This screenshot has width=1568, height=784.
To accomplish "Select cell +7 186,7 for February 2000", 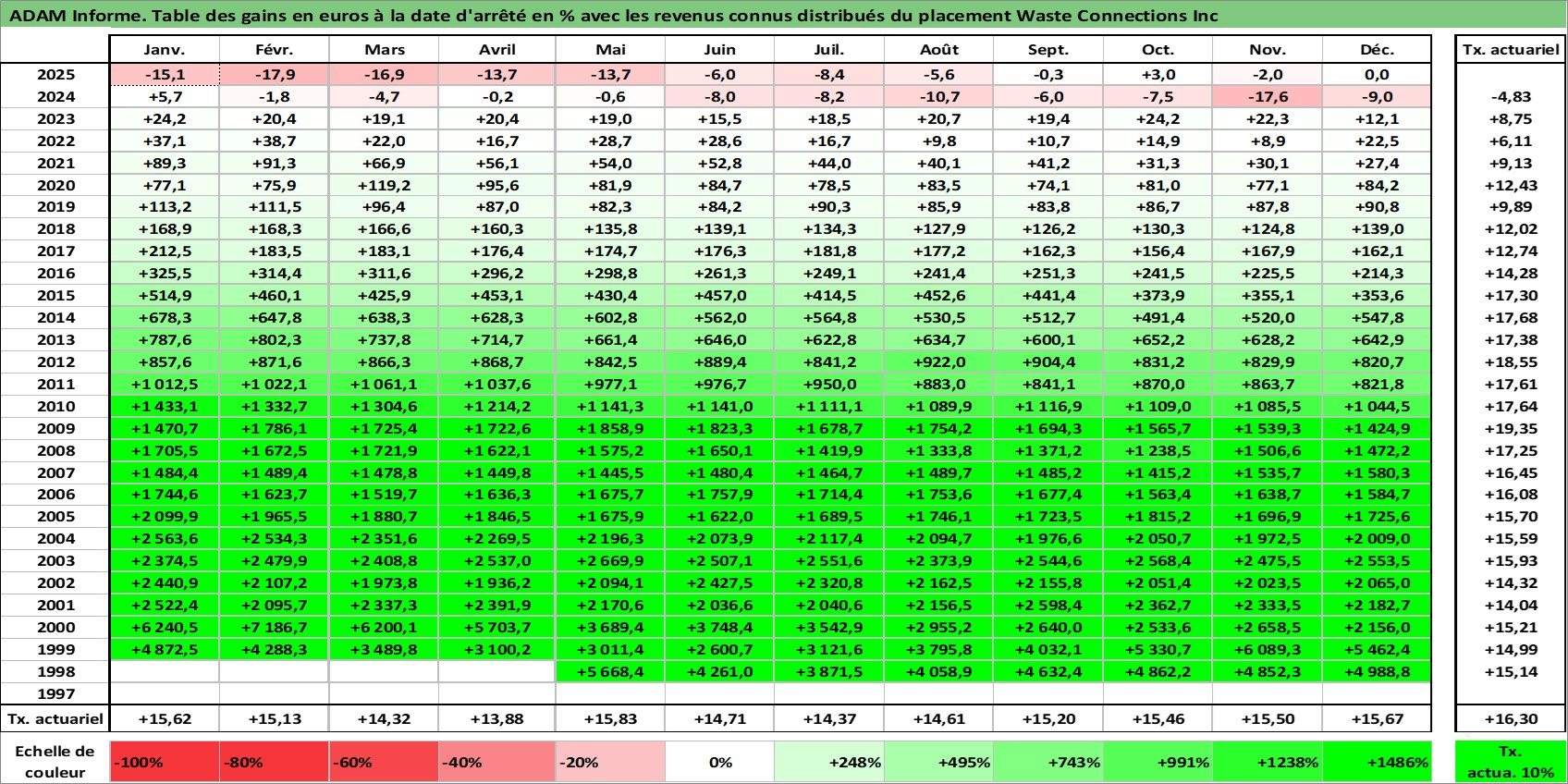I will pyautogui.click(x=275, y=627).
